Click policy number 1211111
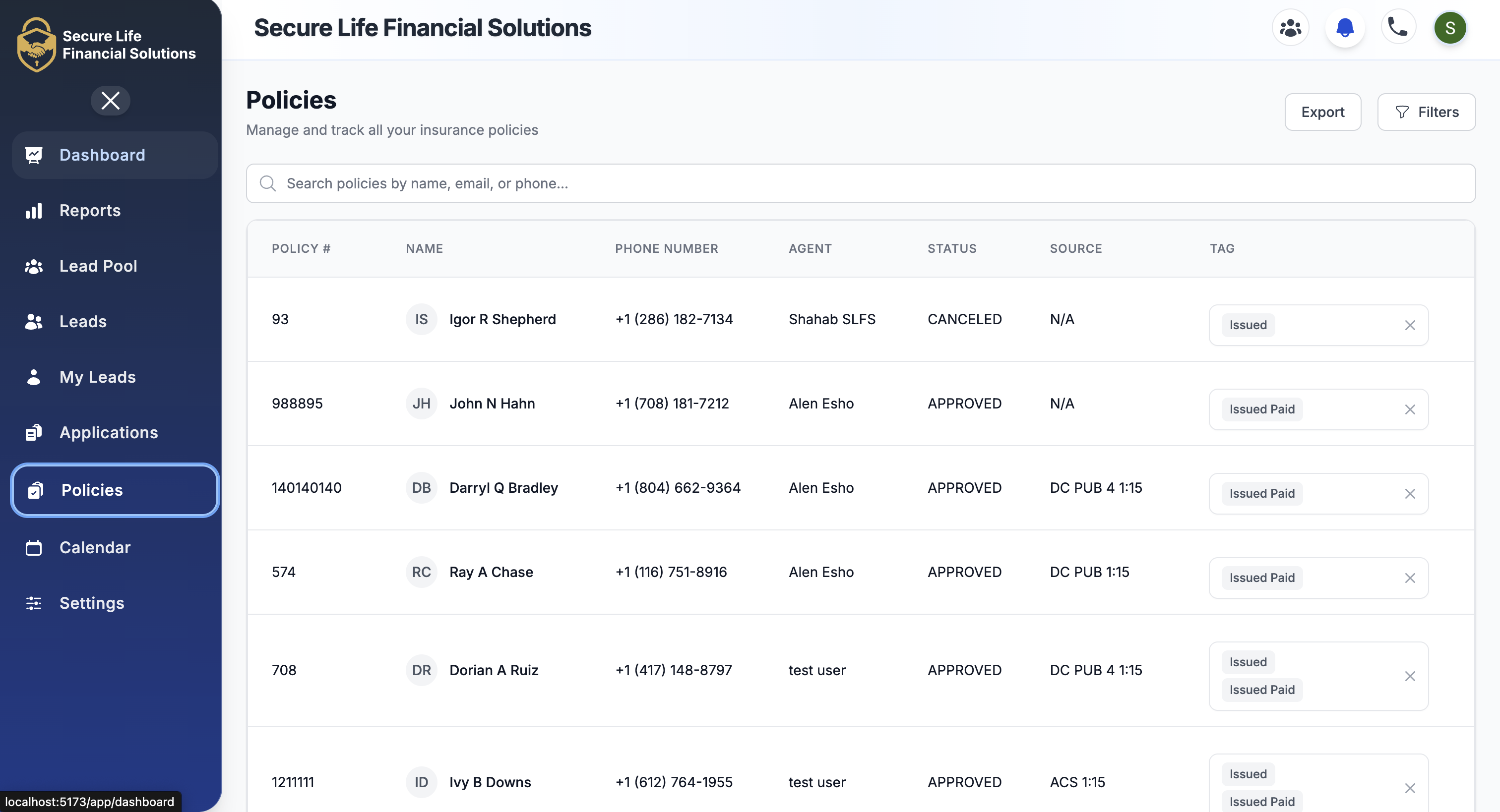Viewport: 1500px width, 812px height. coord(293,782)
